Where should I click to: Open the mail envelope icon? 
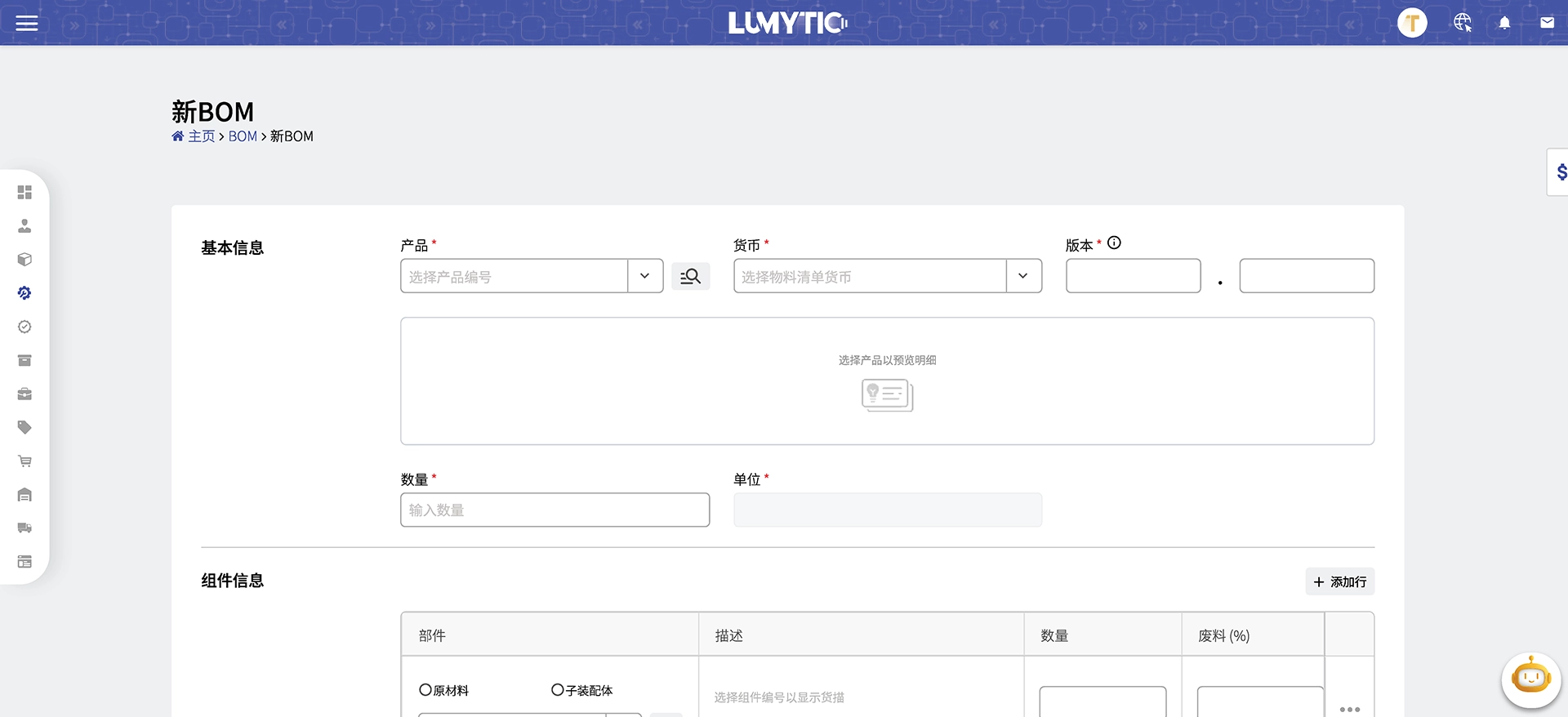pos(1547,23)
